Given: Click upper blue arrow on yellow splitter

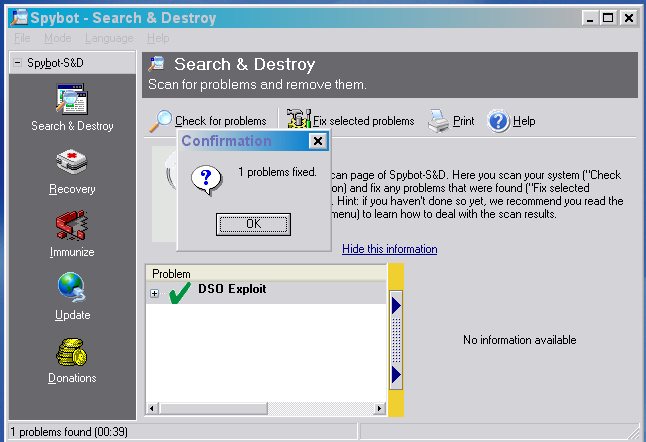Looking at the screenshot, I should pos(396,304).
